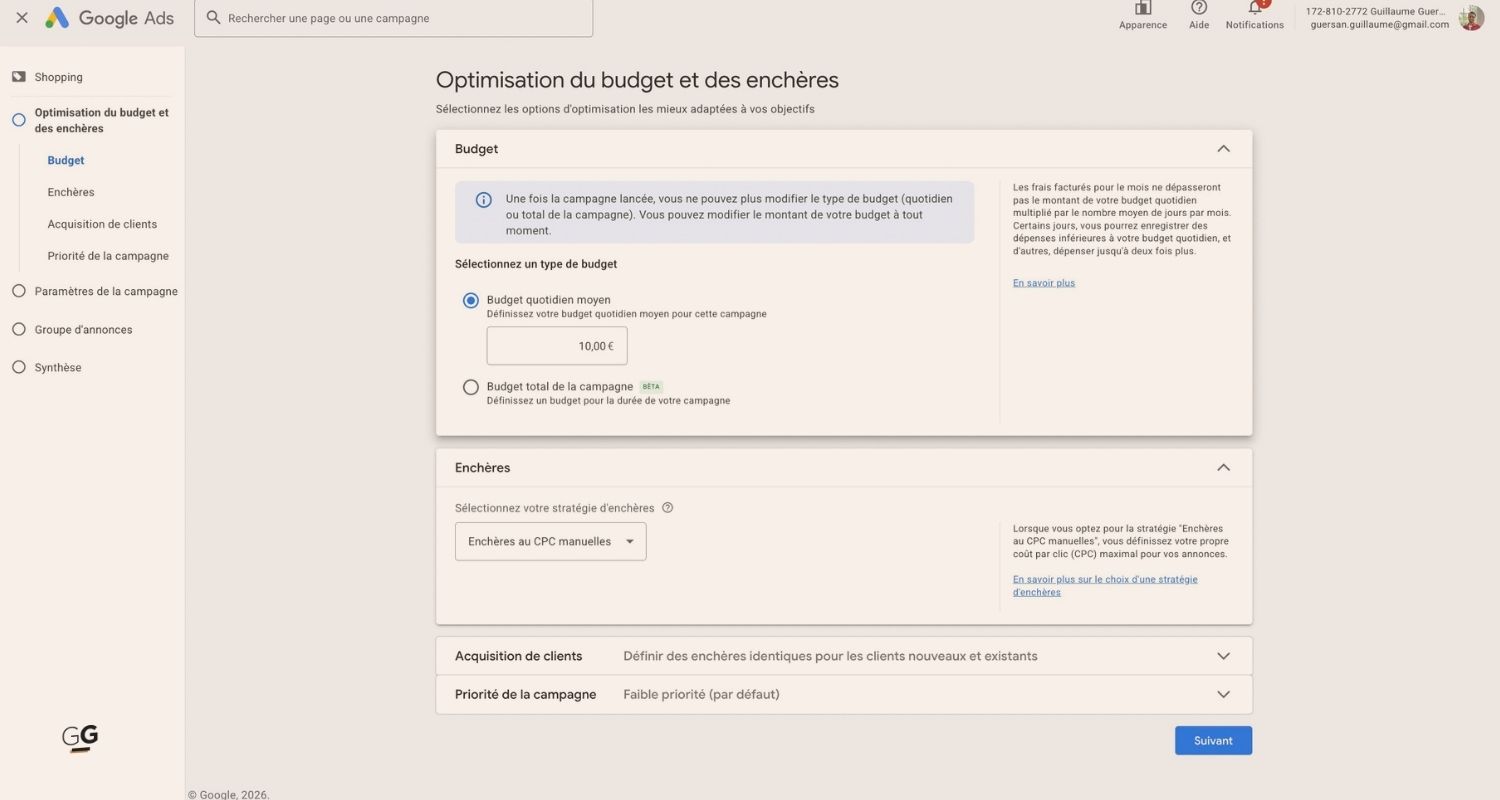Click the budget info circle icon
The image size is (1500, 800).
click(x=483, y=200)
